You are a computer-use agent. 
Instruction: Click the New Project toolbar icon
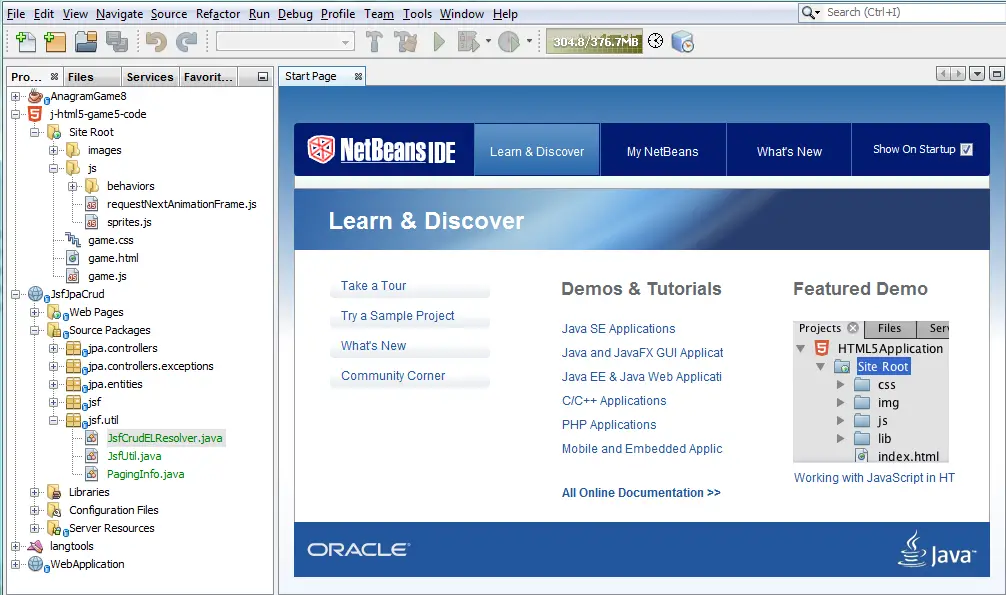(55, 42)
